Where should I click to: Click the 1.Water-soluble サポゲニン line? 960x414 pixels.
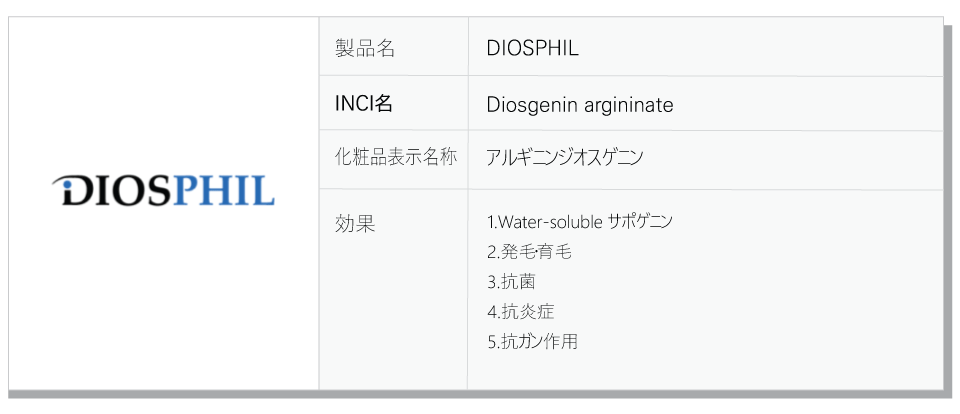tap(579, 222)
